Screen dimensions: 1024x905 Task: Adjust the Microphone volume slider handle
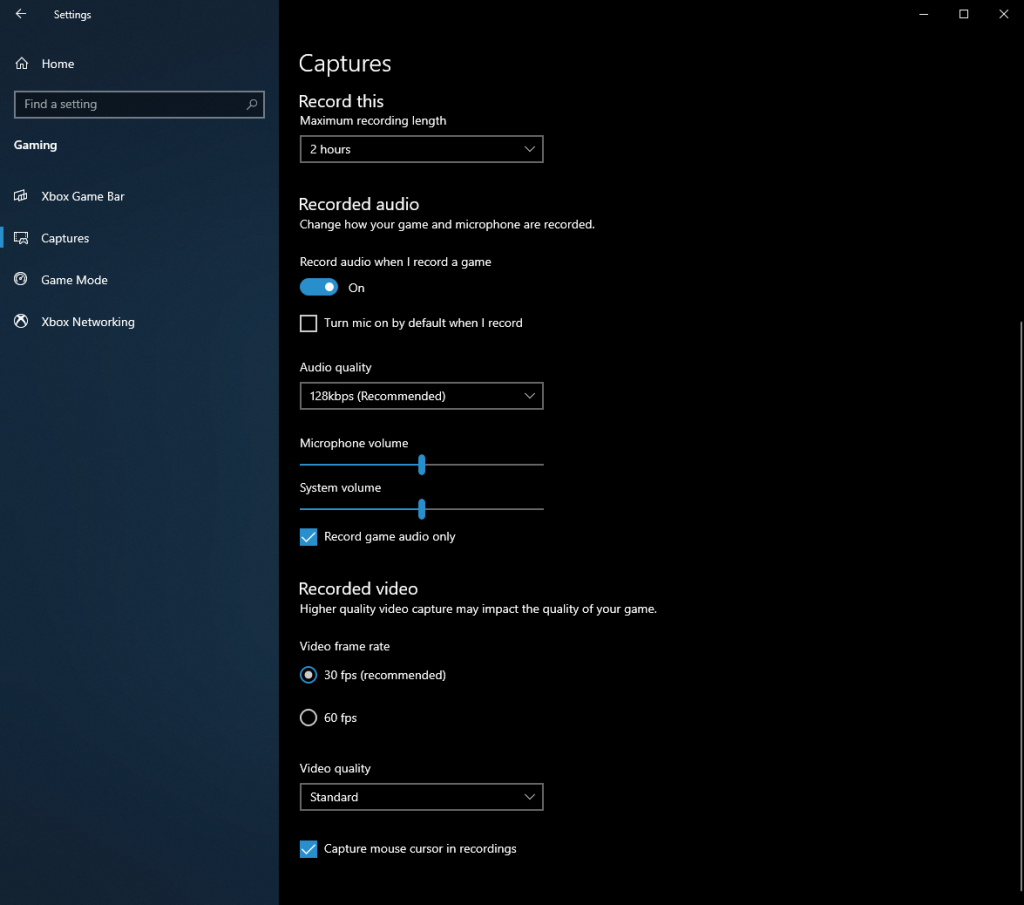point(420,464)
